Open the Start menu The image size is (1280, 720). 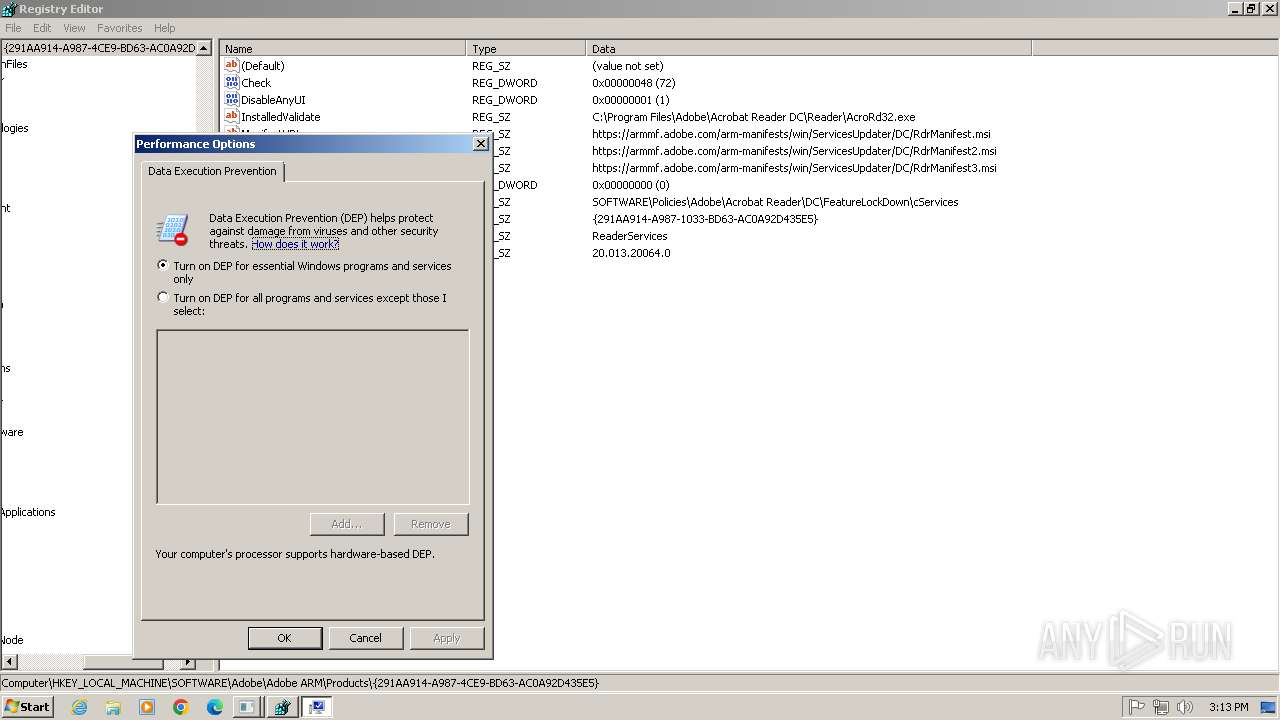(x=27, y=707)
